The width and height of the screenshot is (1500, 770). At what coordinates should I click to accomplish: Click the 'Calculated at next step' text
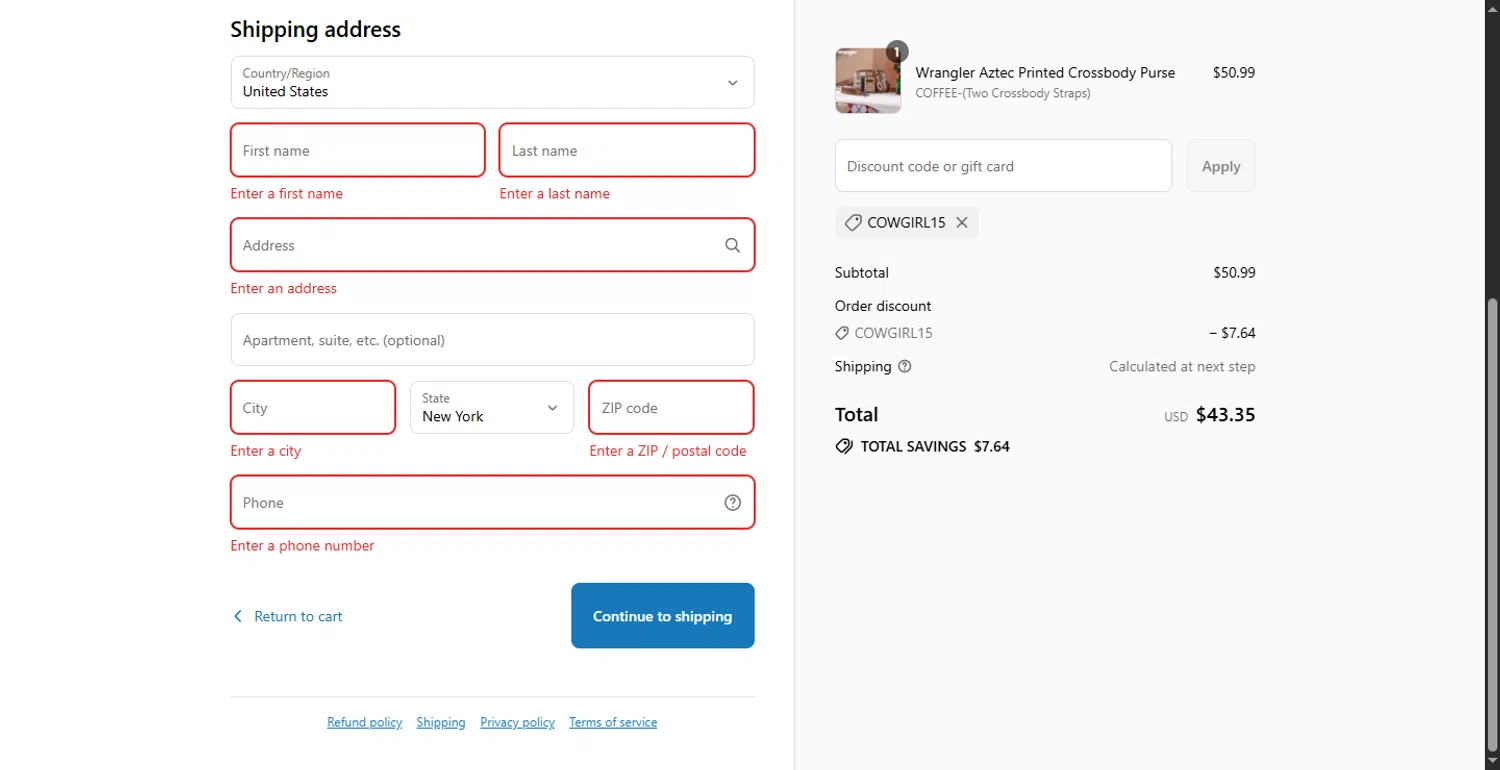coord(1182,367)
